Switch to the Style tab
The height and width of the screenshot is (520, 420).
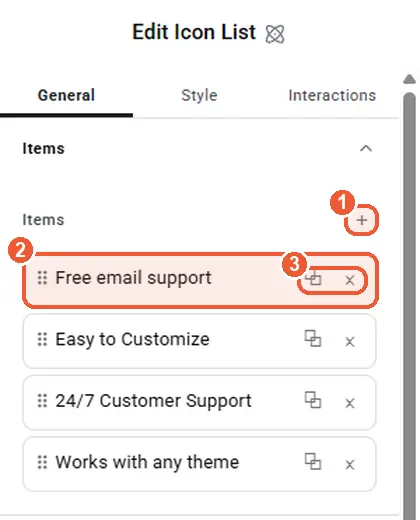coord(199,95)
